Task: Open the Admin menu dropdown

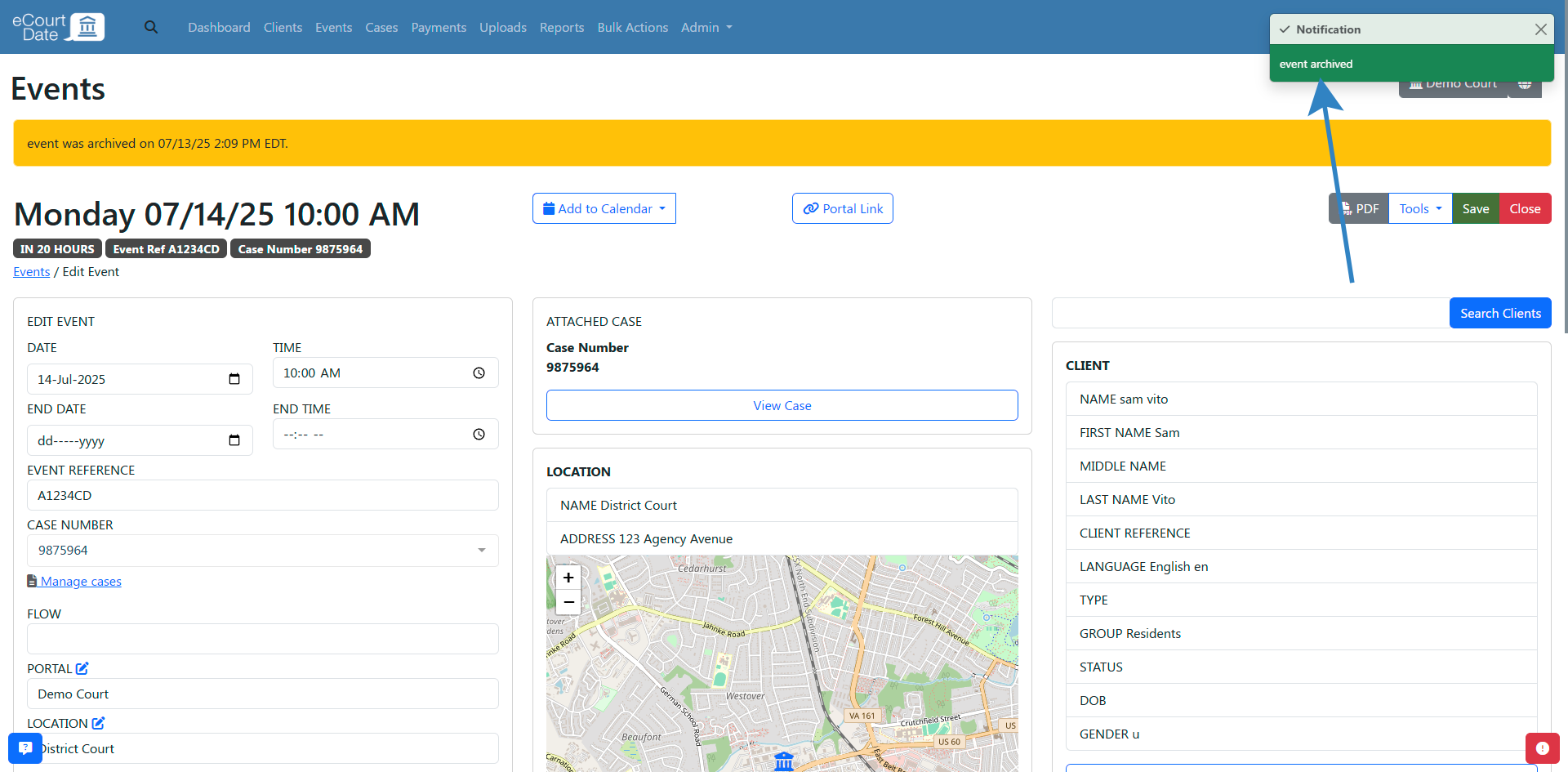Action: coord(706,27)
